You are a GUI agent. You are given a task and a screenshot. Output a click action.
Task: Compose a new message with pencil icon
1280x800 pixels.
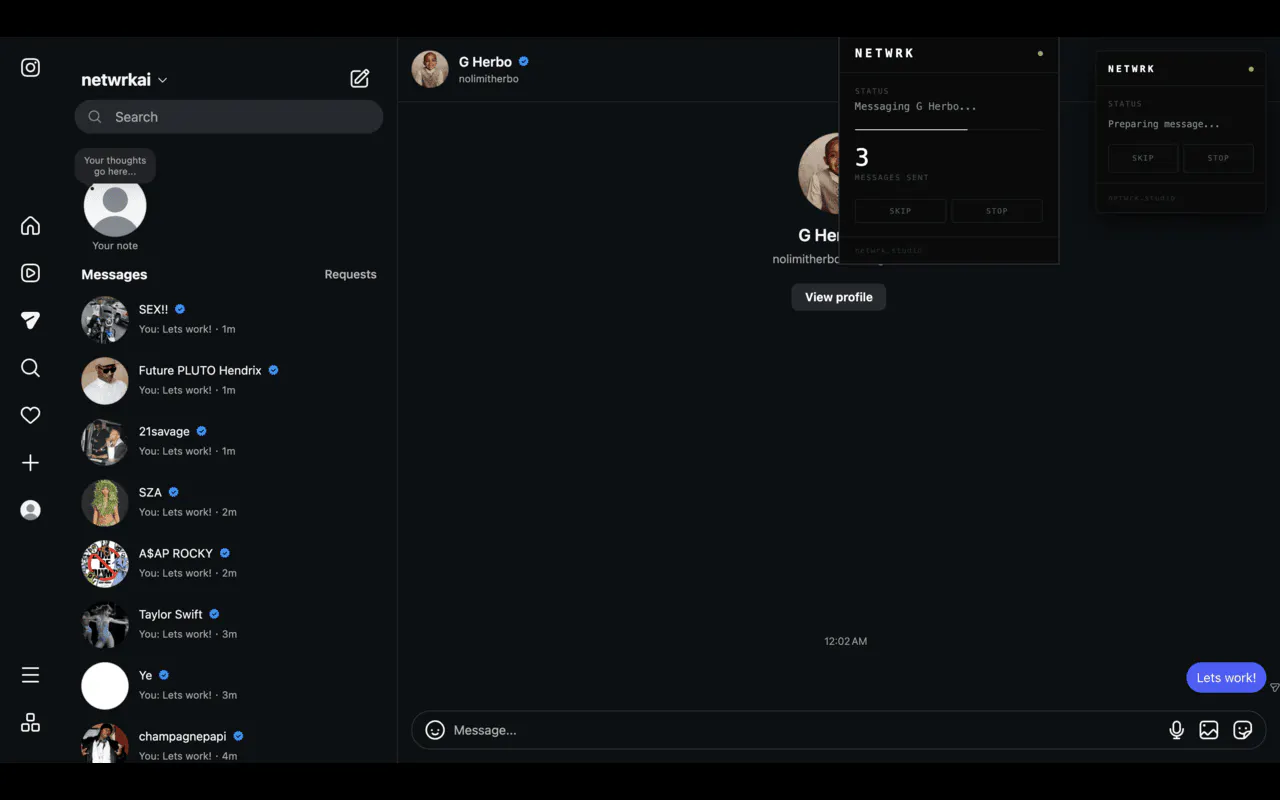click(360, 79)
